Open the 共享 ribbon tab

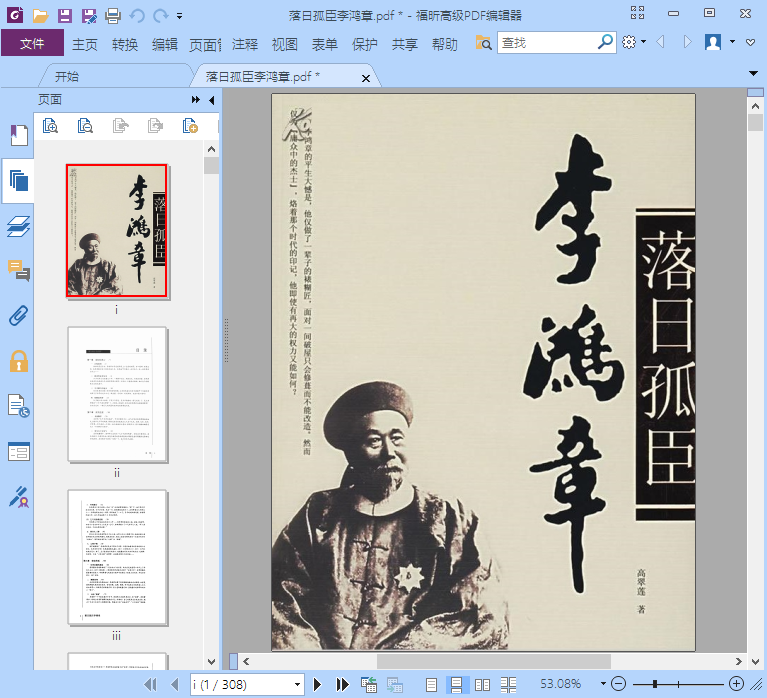(x=405, y=45)
